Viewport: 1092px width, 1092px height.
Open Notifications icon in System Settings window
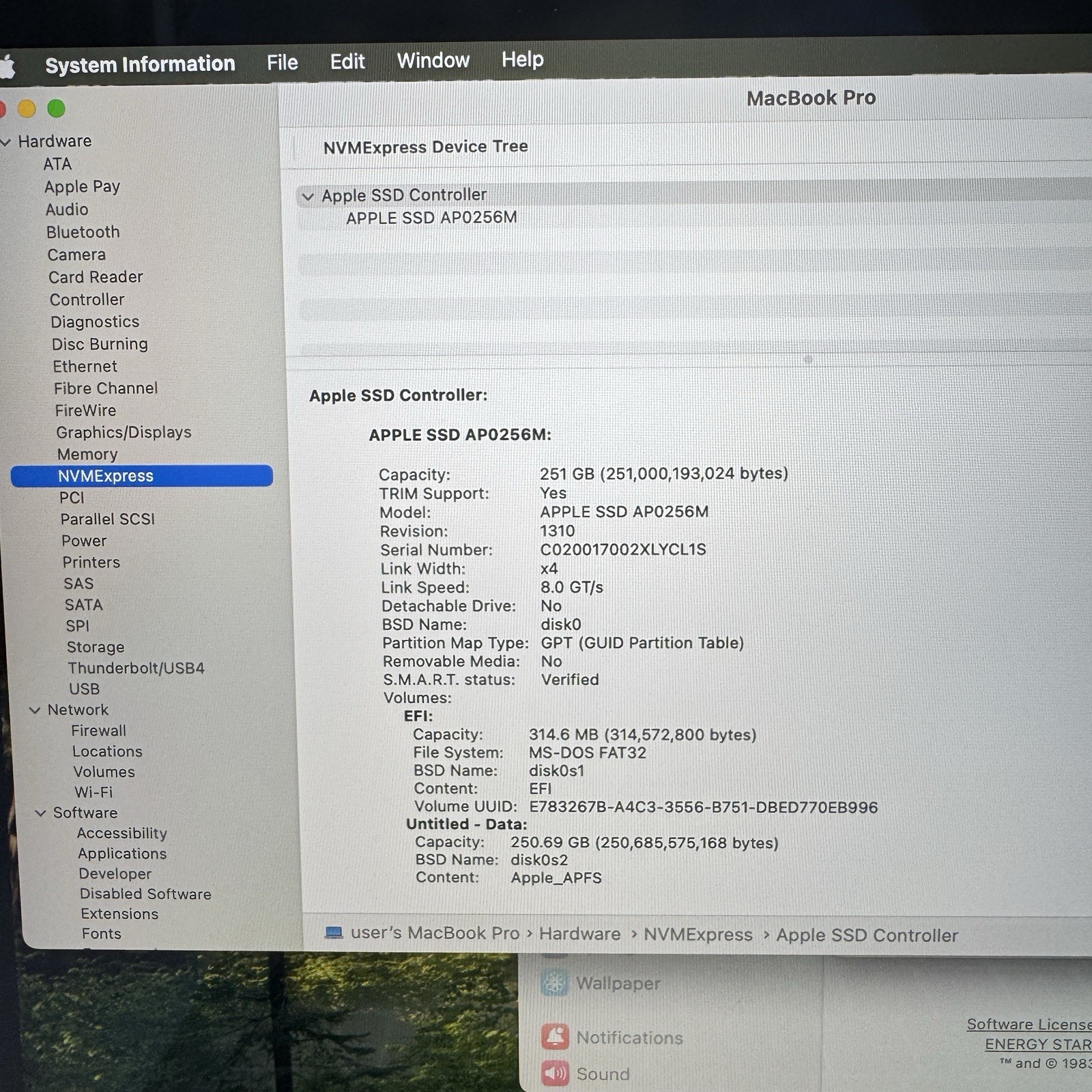[x=555, y=1037]
